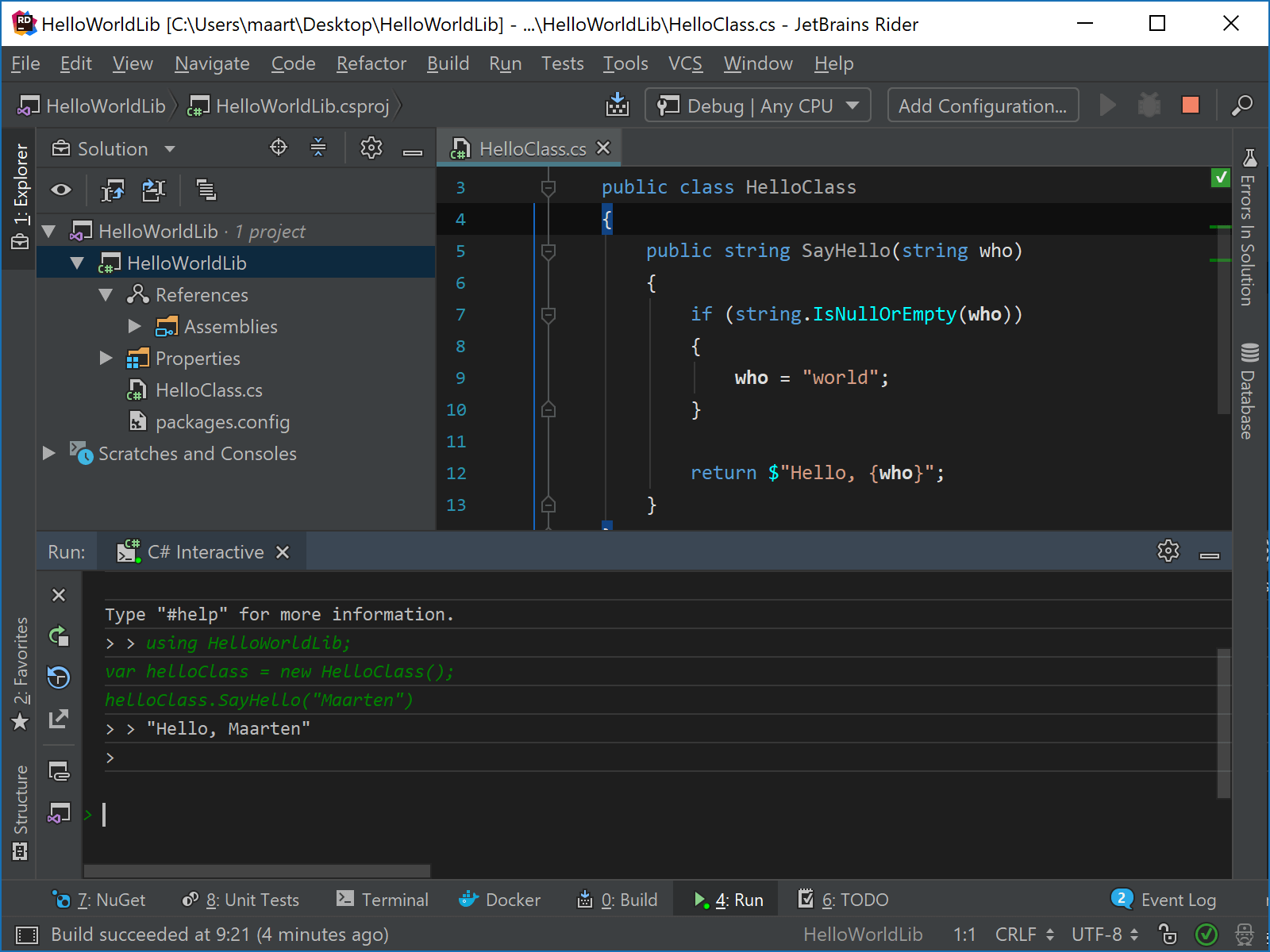Toggle tool window bars in status bar
This screenshot has width=1270, height=952.
tap(26, 935)
